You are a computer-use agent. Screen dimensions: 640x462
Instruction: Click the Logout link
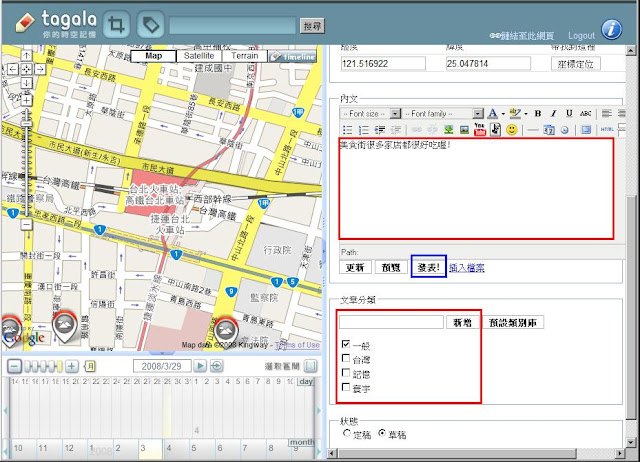pos(581,36)
